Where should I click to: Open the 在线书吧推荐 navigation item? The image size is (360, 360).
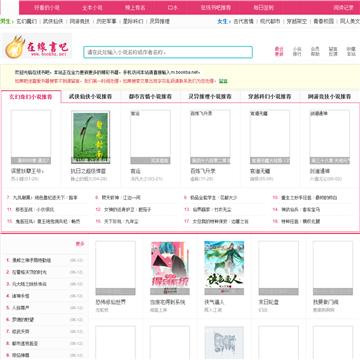215,7
